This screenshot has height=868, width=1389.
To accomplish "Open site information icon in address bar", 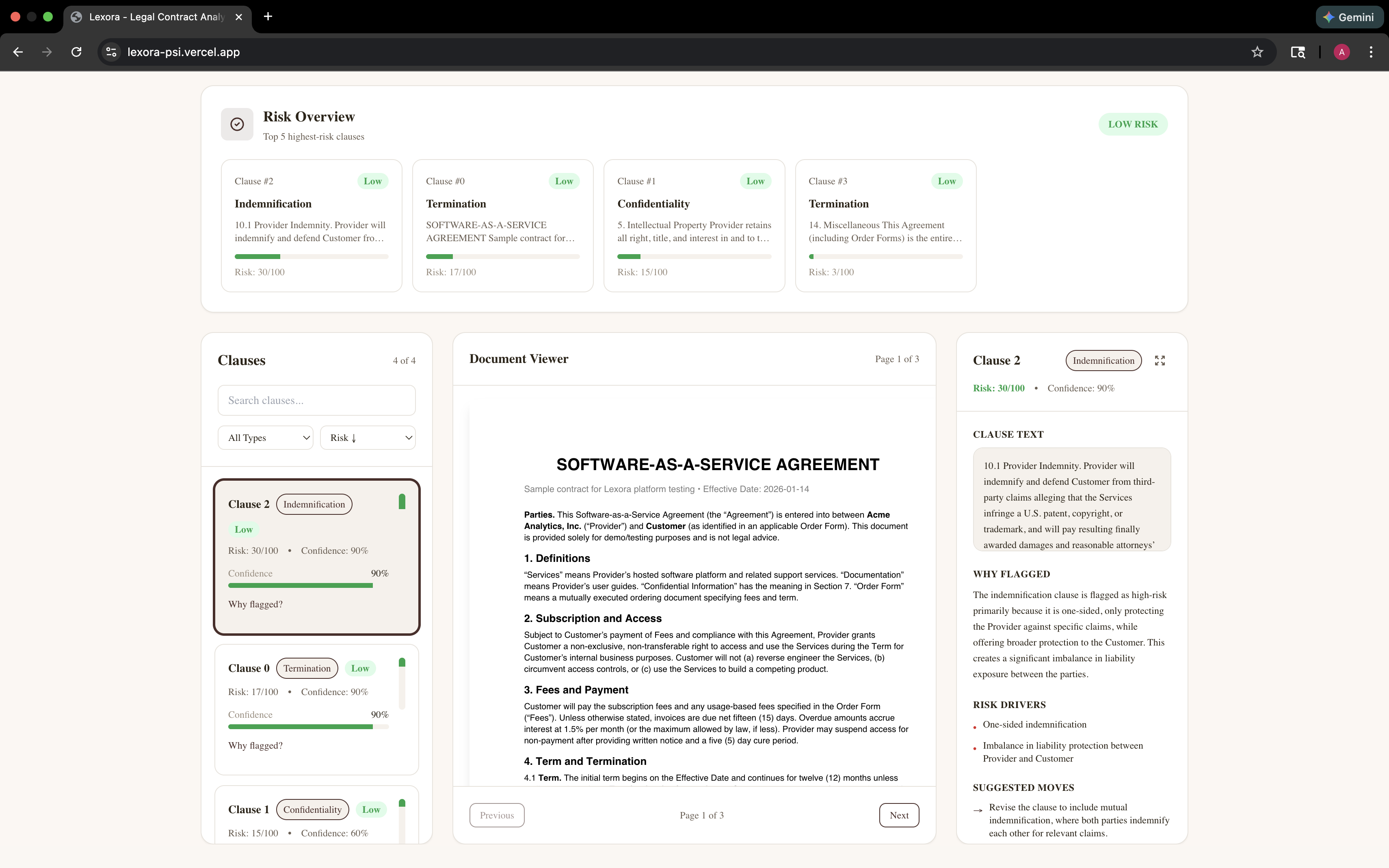I will [111, 52].
